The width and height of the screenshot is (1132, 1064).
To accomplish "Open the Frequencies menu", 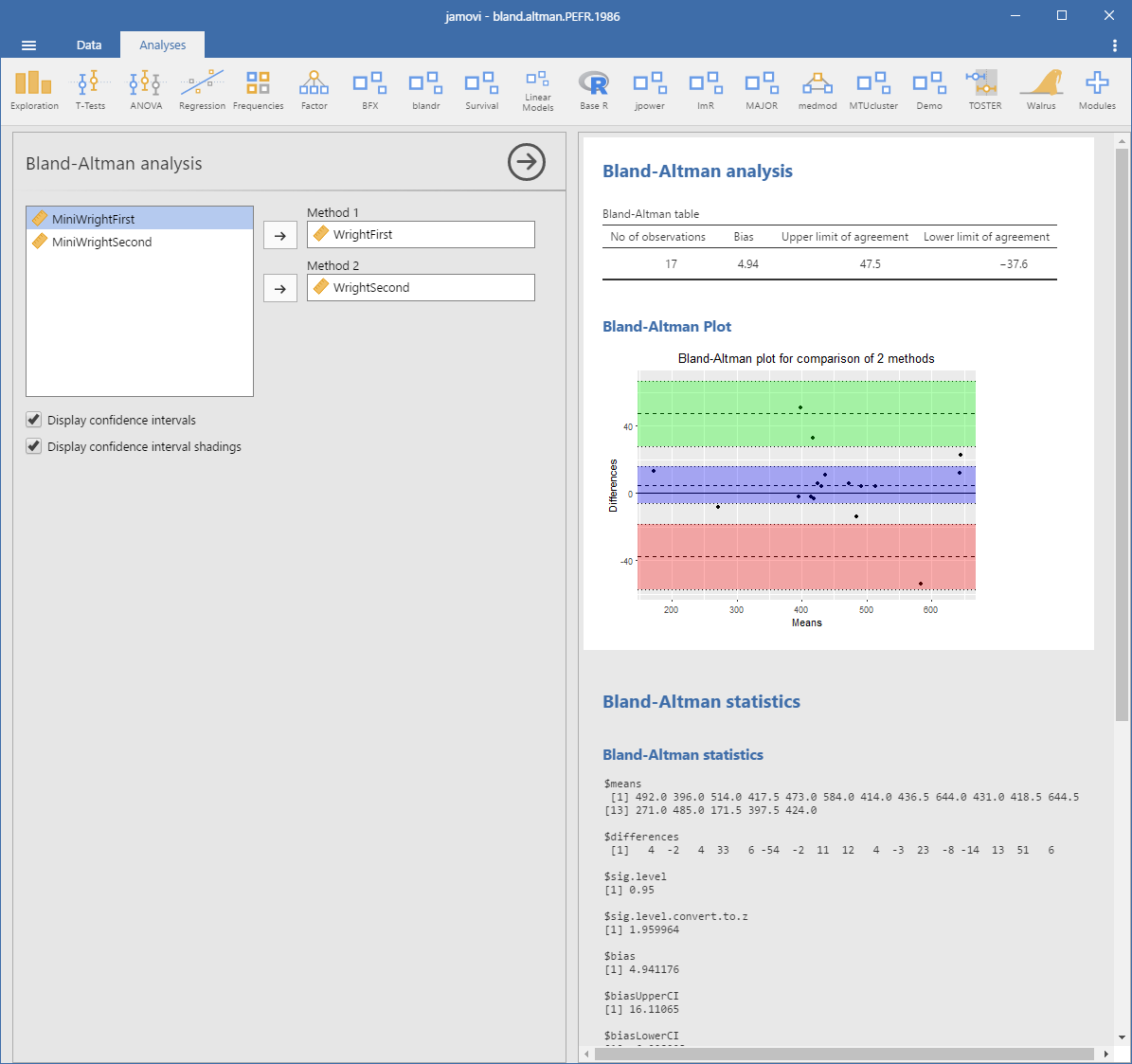I will click(x=258, y=90).
